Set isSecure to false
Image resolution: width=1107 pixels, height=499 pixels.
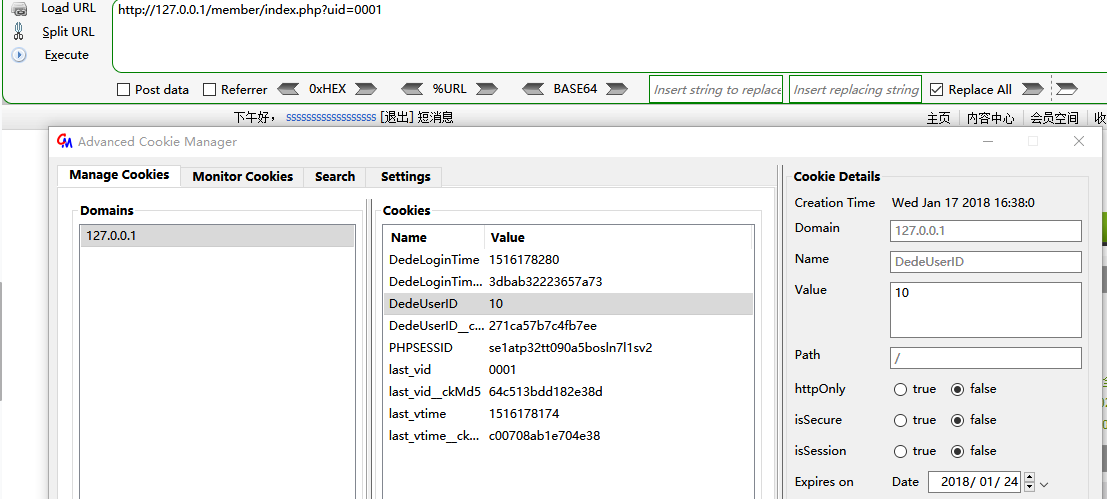[x=957, y=420]
